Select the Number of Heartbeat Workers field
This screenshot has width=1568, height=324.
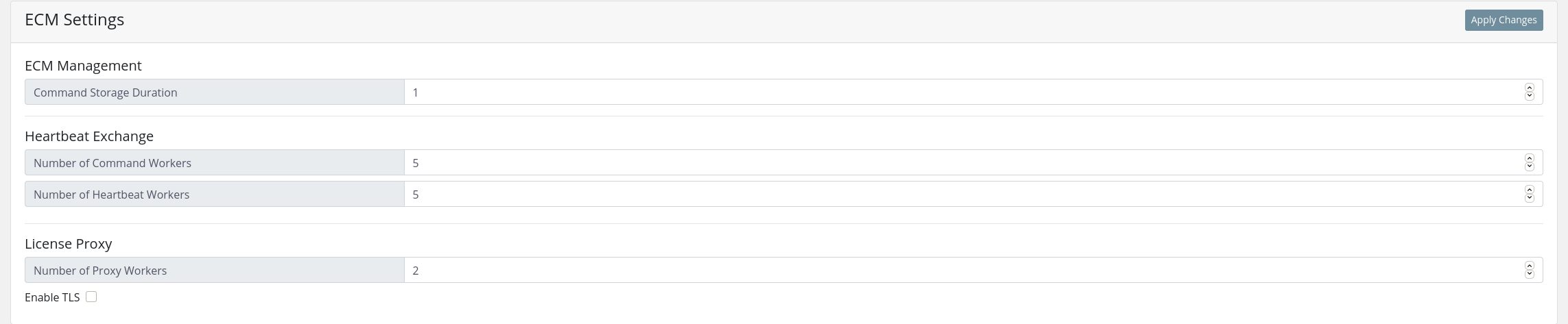click(960, 195)
